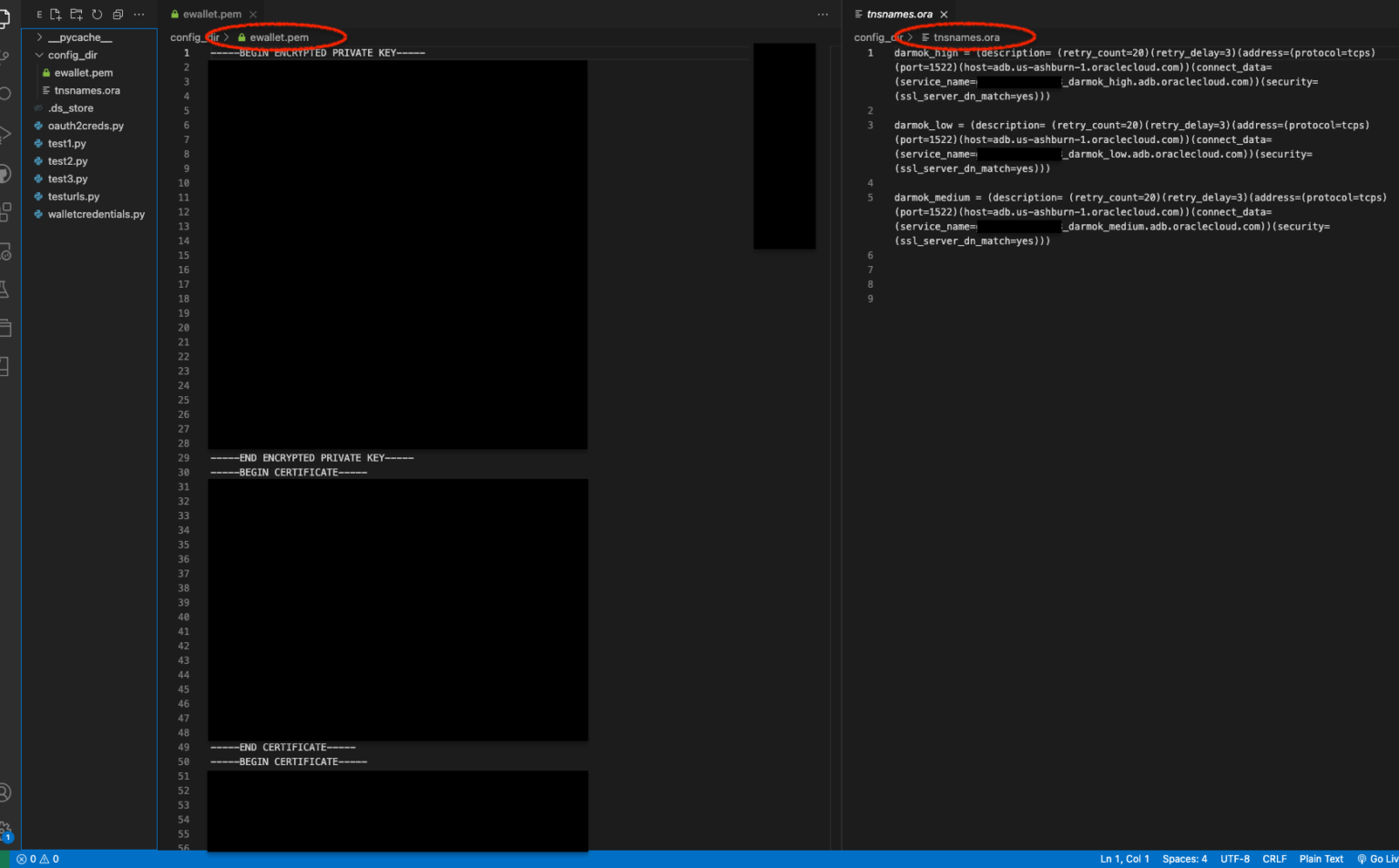Switch to the ewallet.pem editor tab
Viewport: 1399px width, 868px height.
pos(211,15)
